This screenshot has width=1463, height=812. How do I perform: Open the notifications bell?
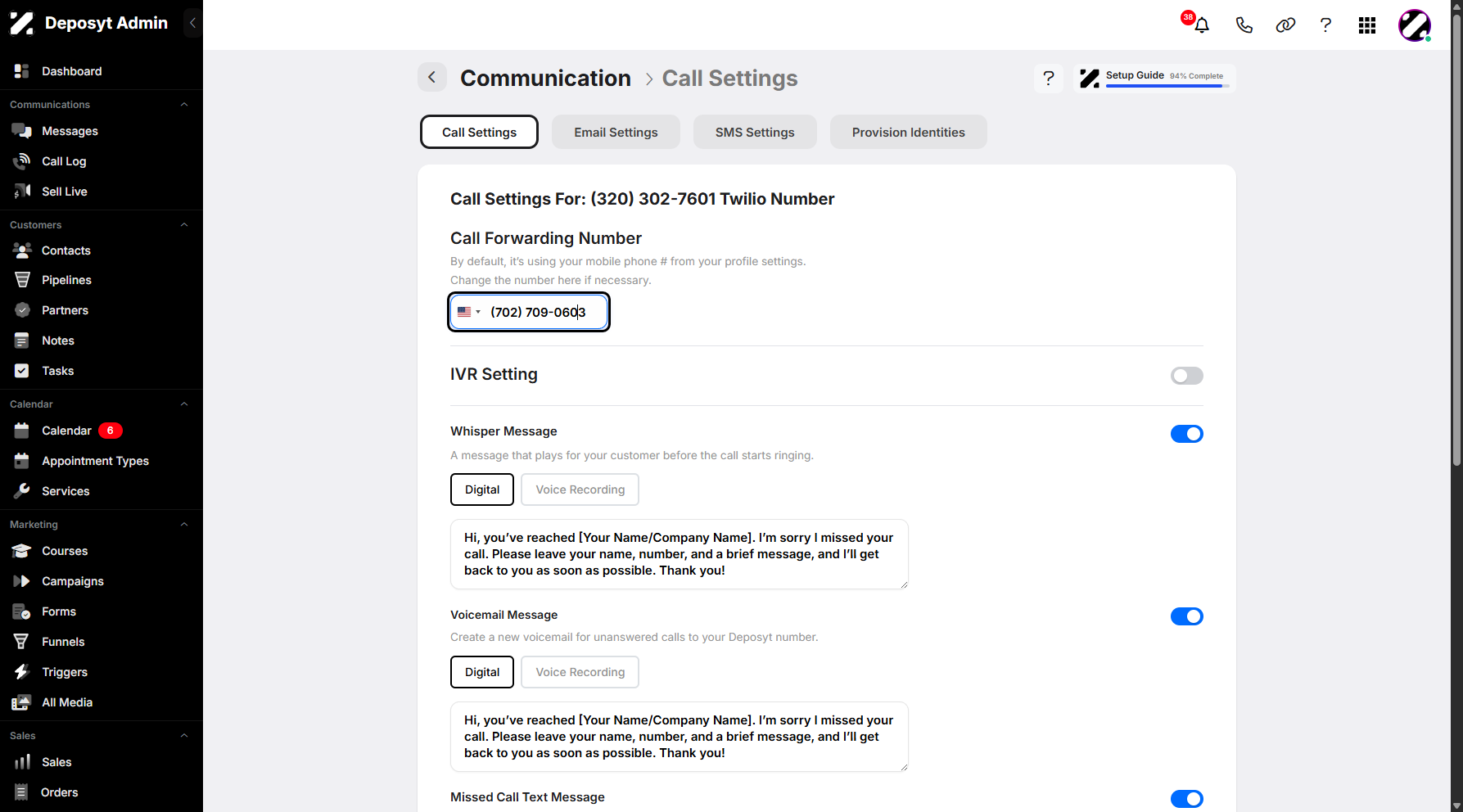(1201, 25)
